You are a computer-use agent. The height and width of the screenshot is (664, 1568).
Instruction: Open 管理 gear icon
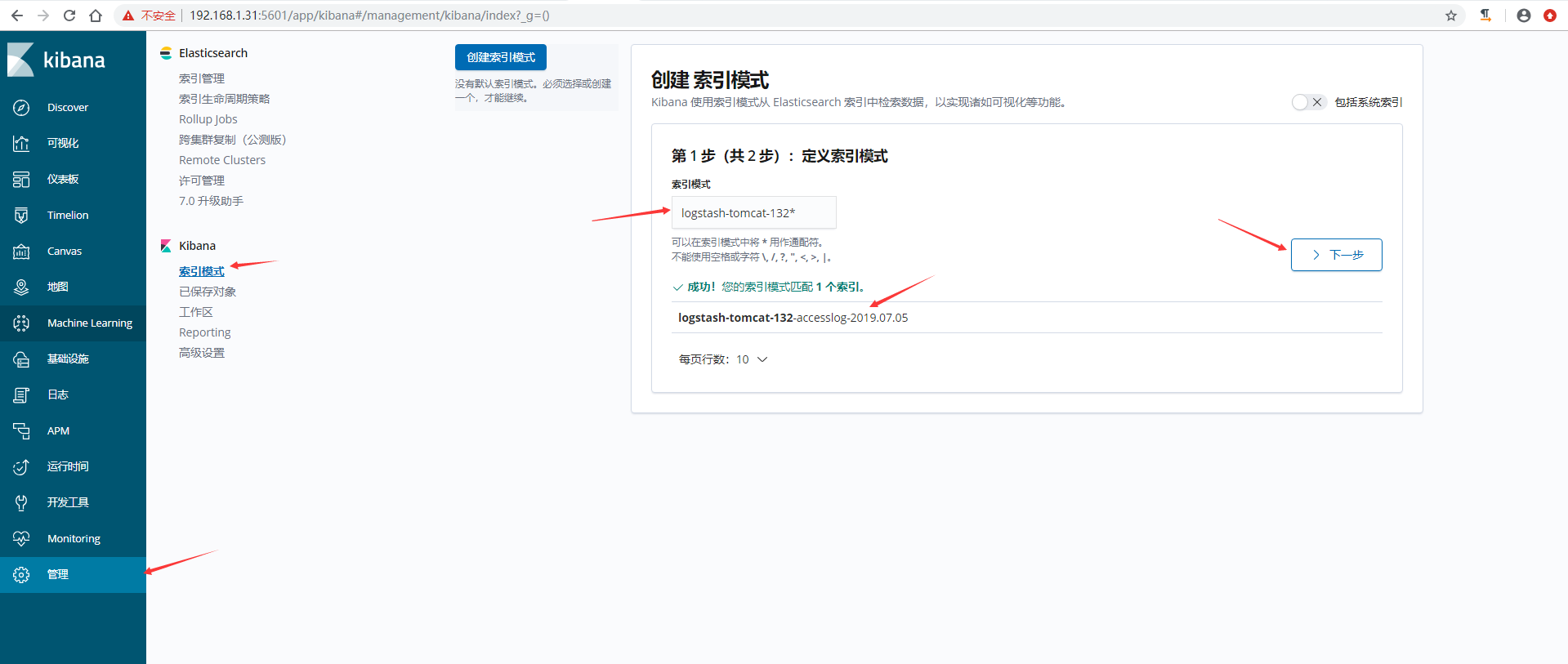pyautogui.click(x=21, y=575)
